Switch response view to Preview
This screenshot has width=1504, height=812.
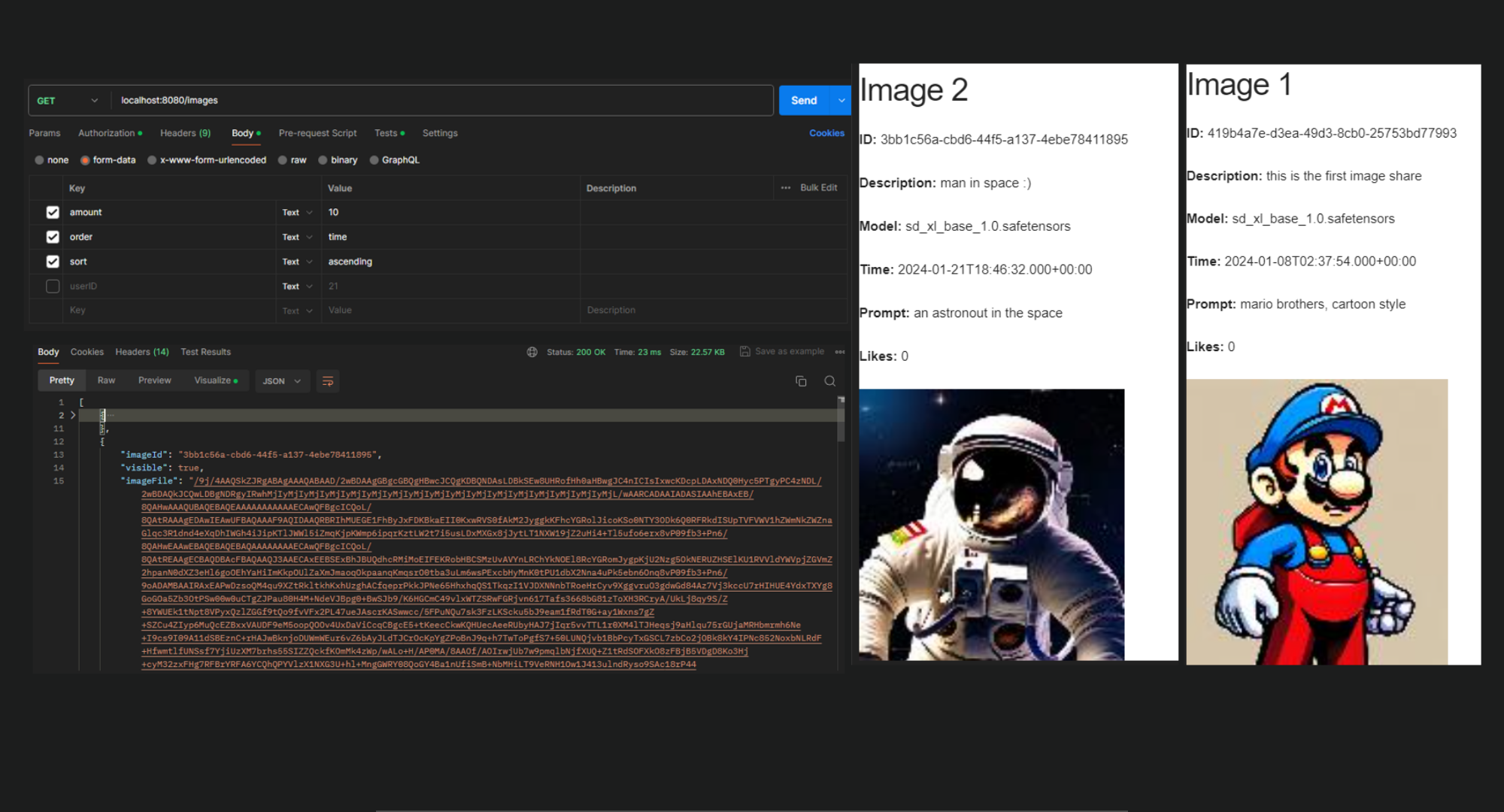pos(154,380)
